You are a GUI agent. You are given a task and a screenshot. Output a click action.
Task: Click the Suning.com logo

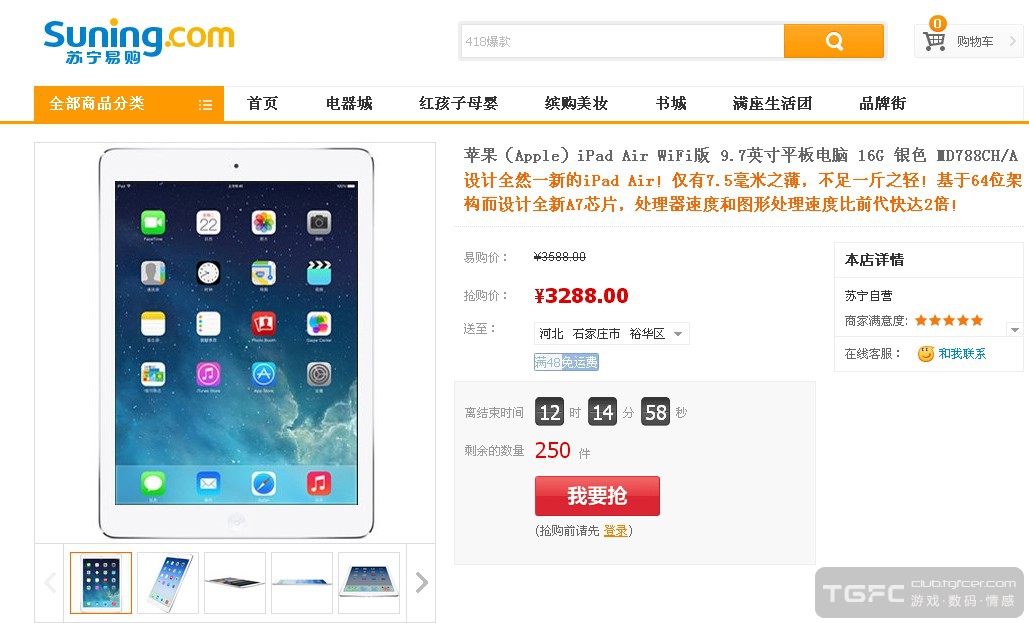pos(138,41)
